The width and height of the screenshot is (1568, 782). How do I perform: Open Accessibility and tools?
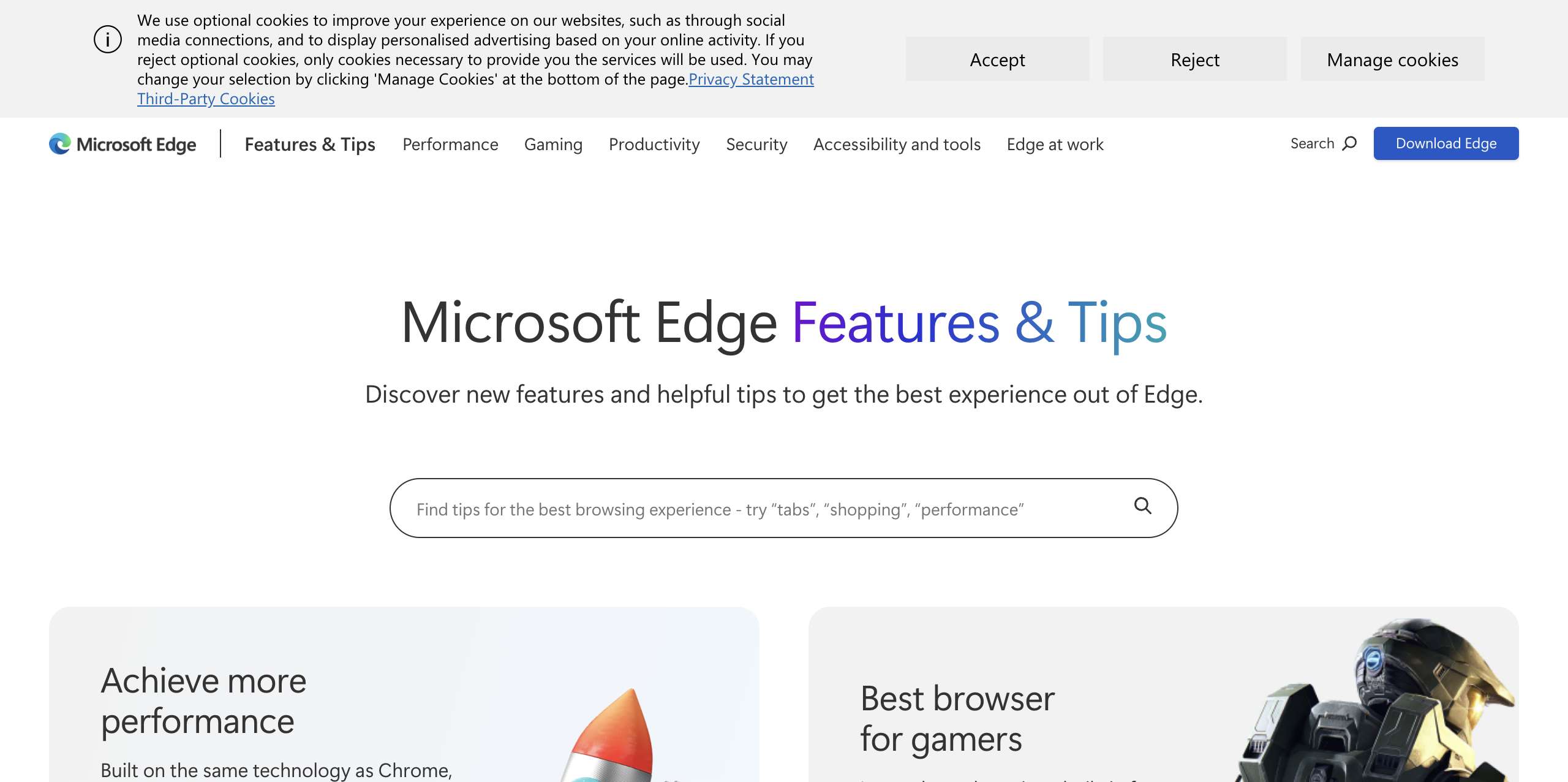click(x=897, y=144)
